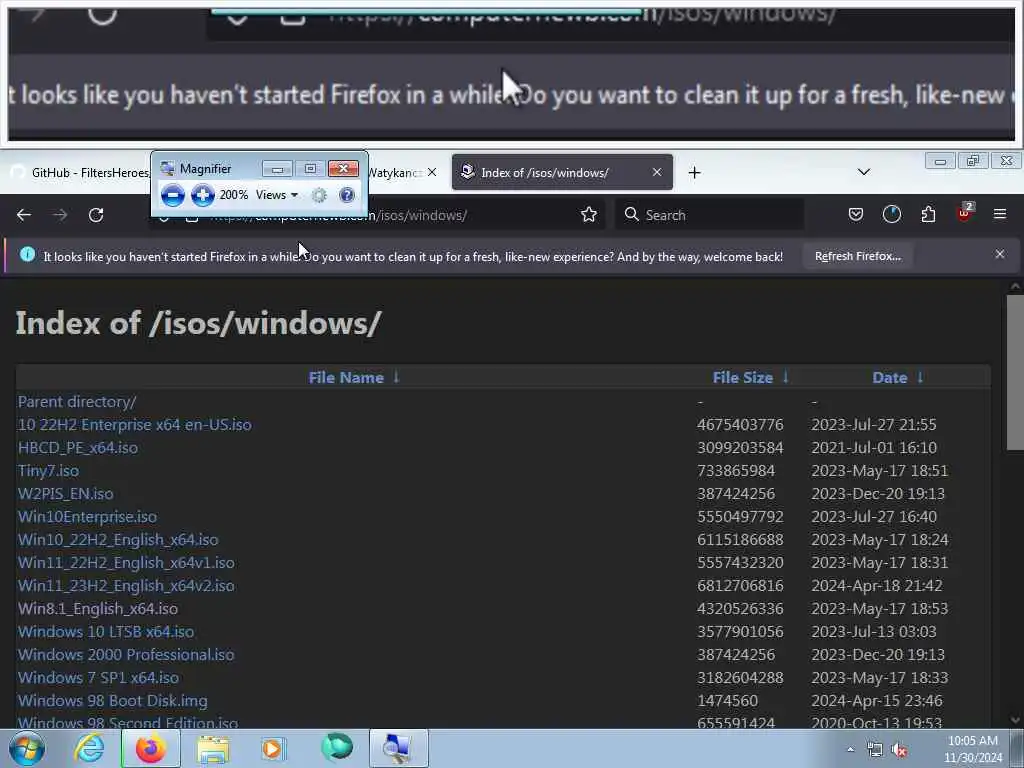
Task: Click File Size descending arrow
Action: [x=786, y=377]
